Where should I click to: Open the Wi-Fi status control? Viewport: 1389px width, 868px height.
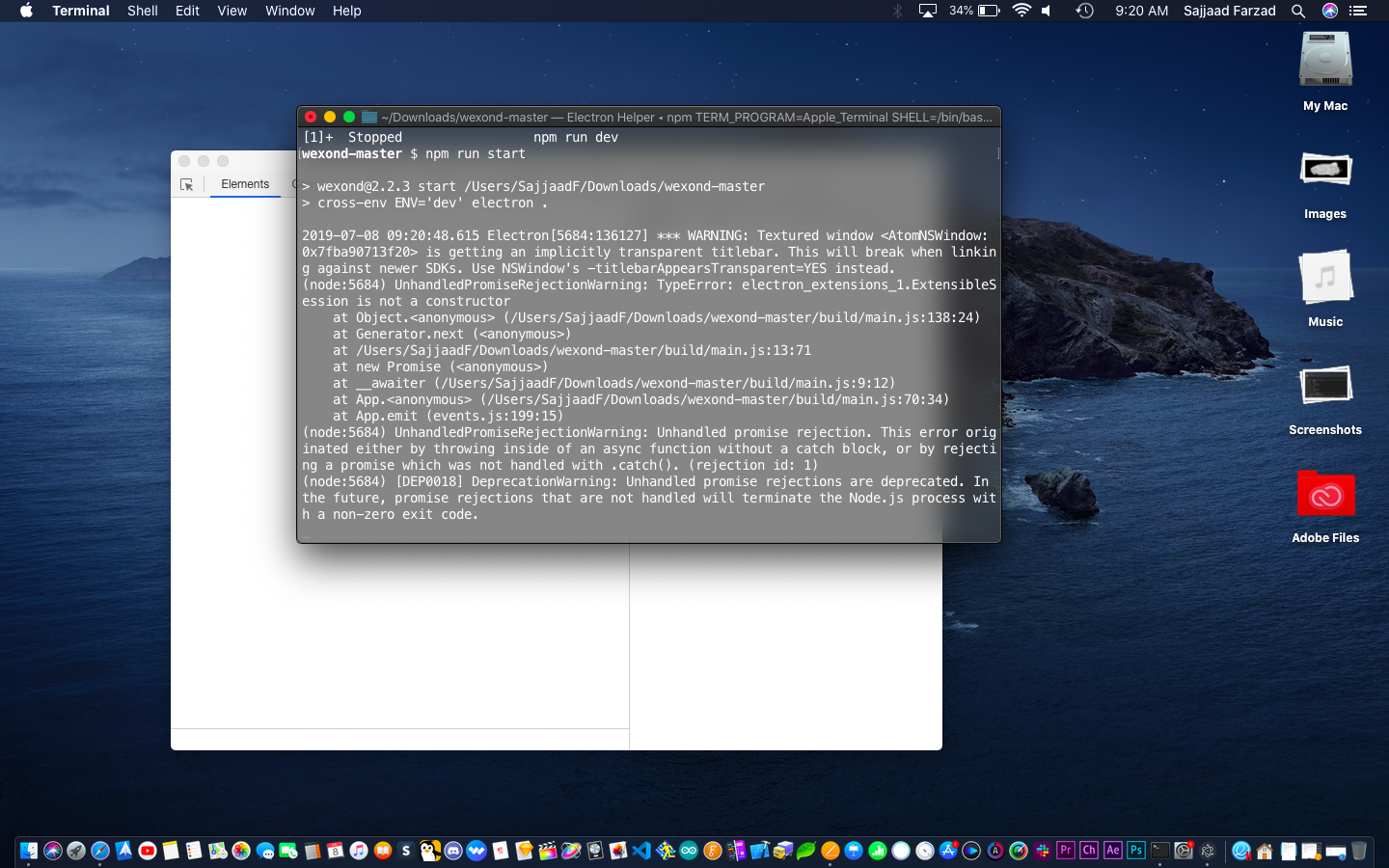point(1021,11)
